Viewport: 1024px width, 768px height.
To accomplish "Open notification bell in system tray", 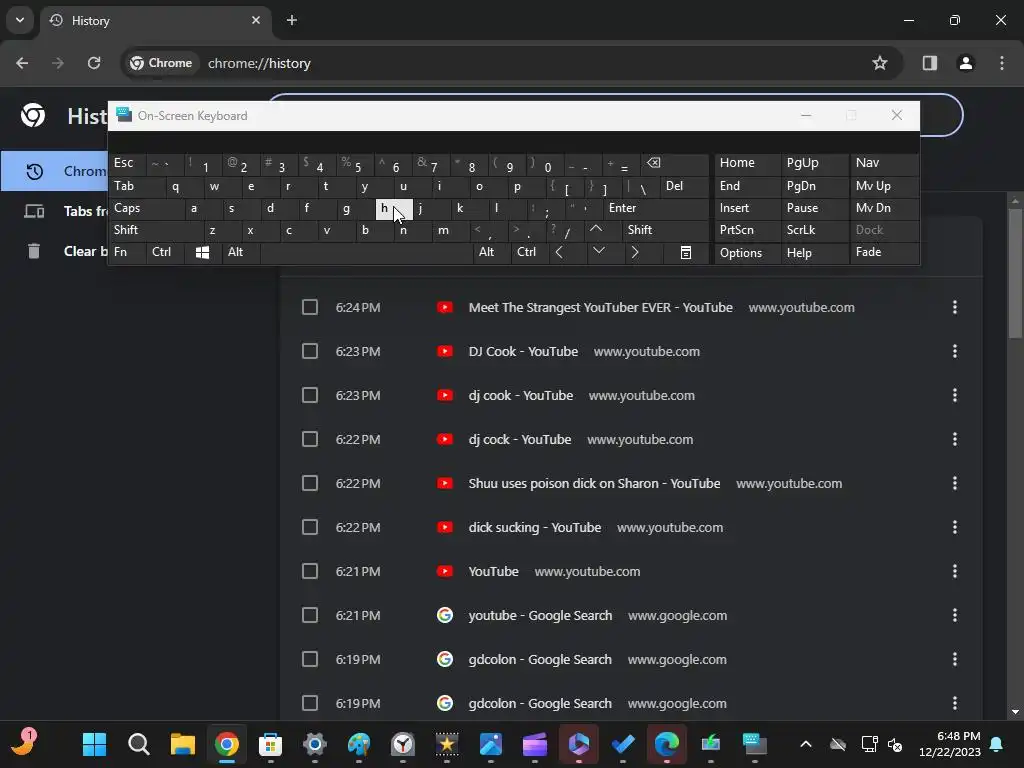I will (x=997, y=744).
